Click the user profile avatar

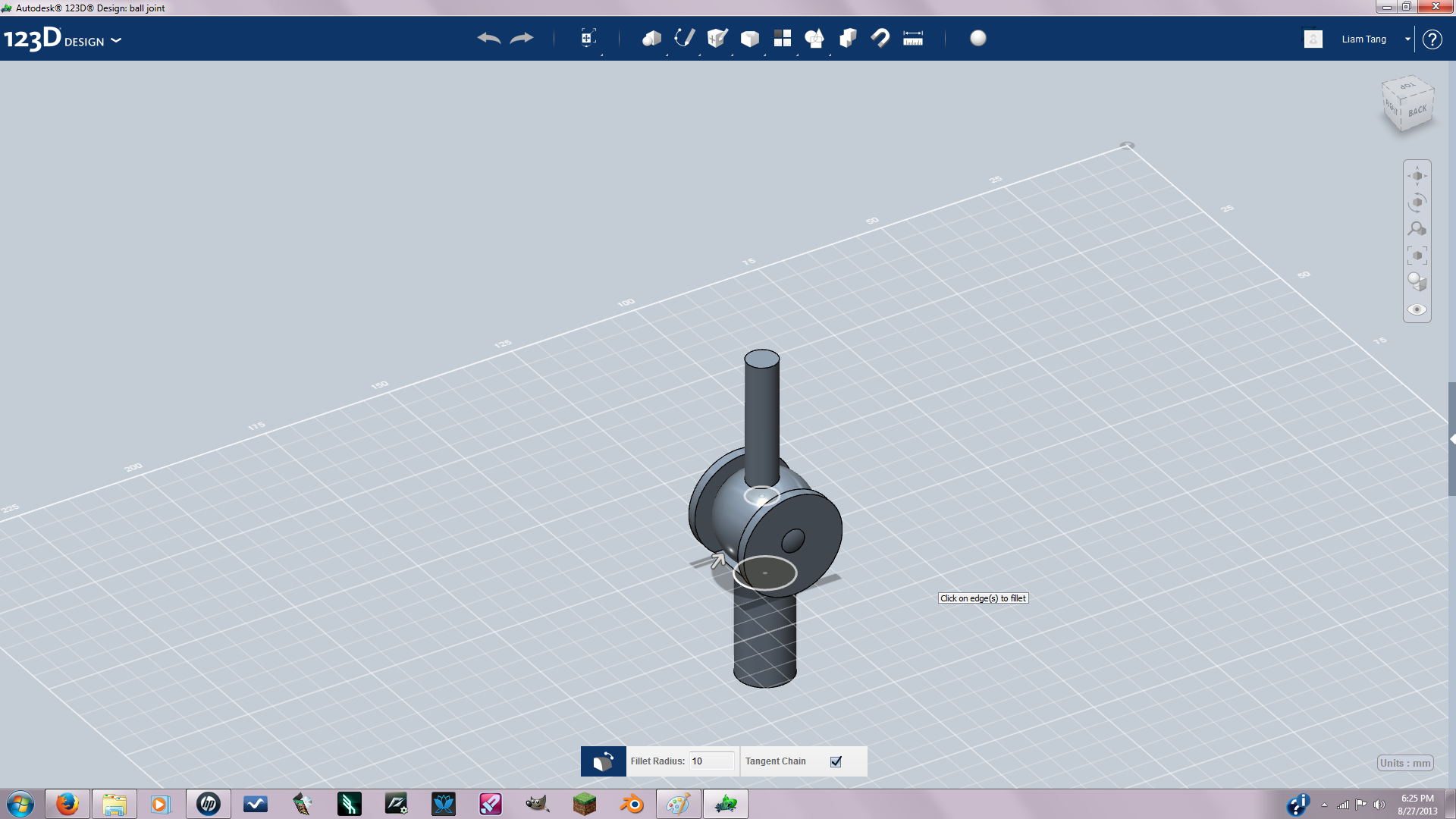pos(1313,39)
